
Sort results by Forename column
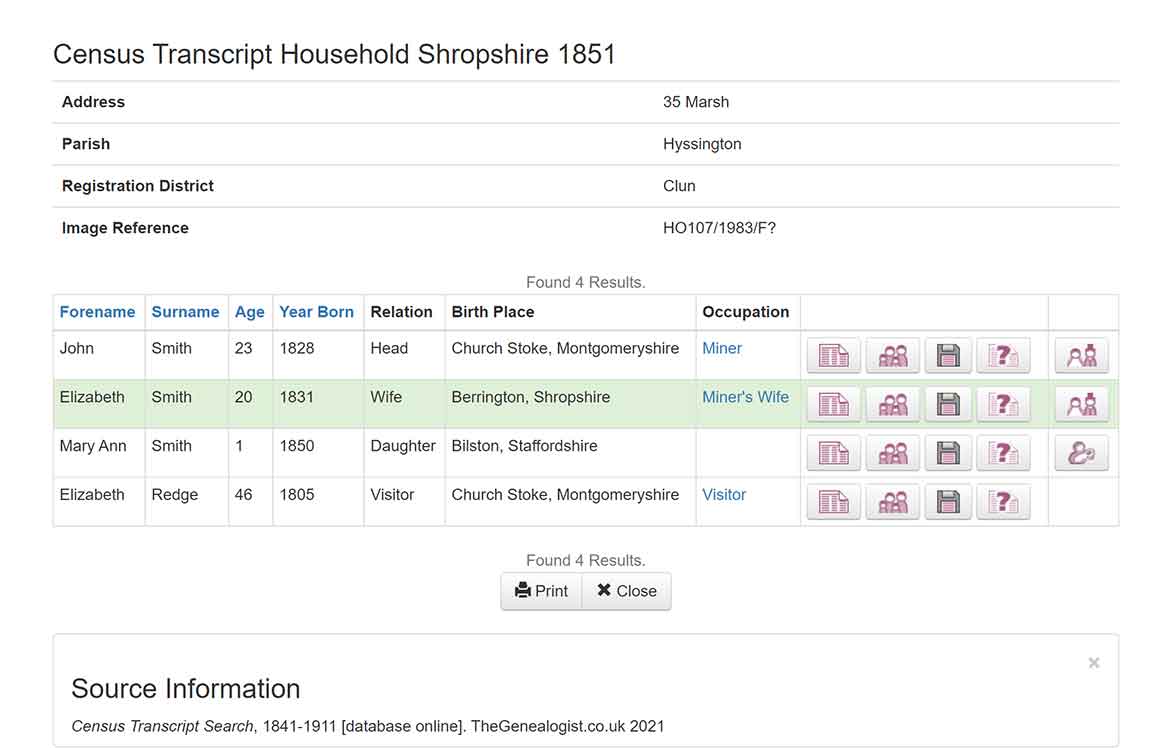pyautogui.click(x=97, y=312)
